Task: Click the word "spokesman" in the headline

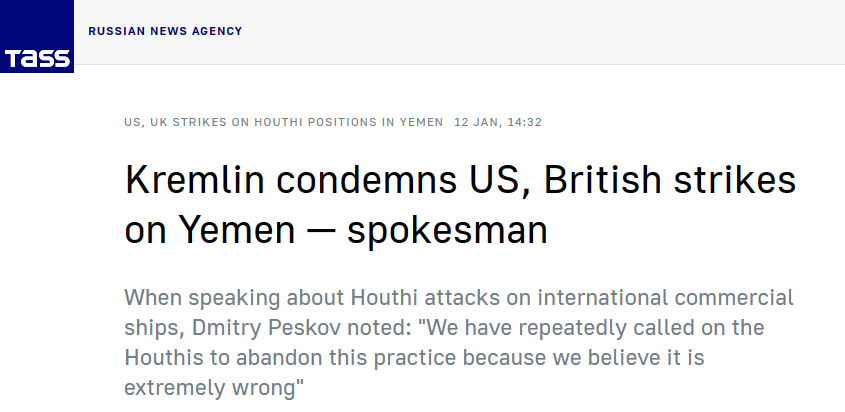Action: tap(447, 230)
